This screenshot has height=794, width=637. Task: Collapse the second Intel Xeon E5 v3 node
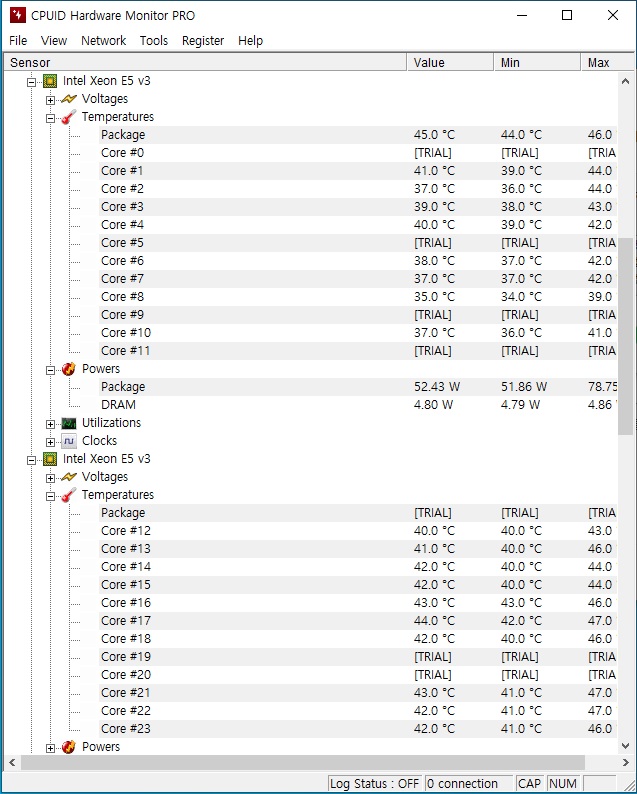pyautogui.click(x=31, y=460)
